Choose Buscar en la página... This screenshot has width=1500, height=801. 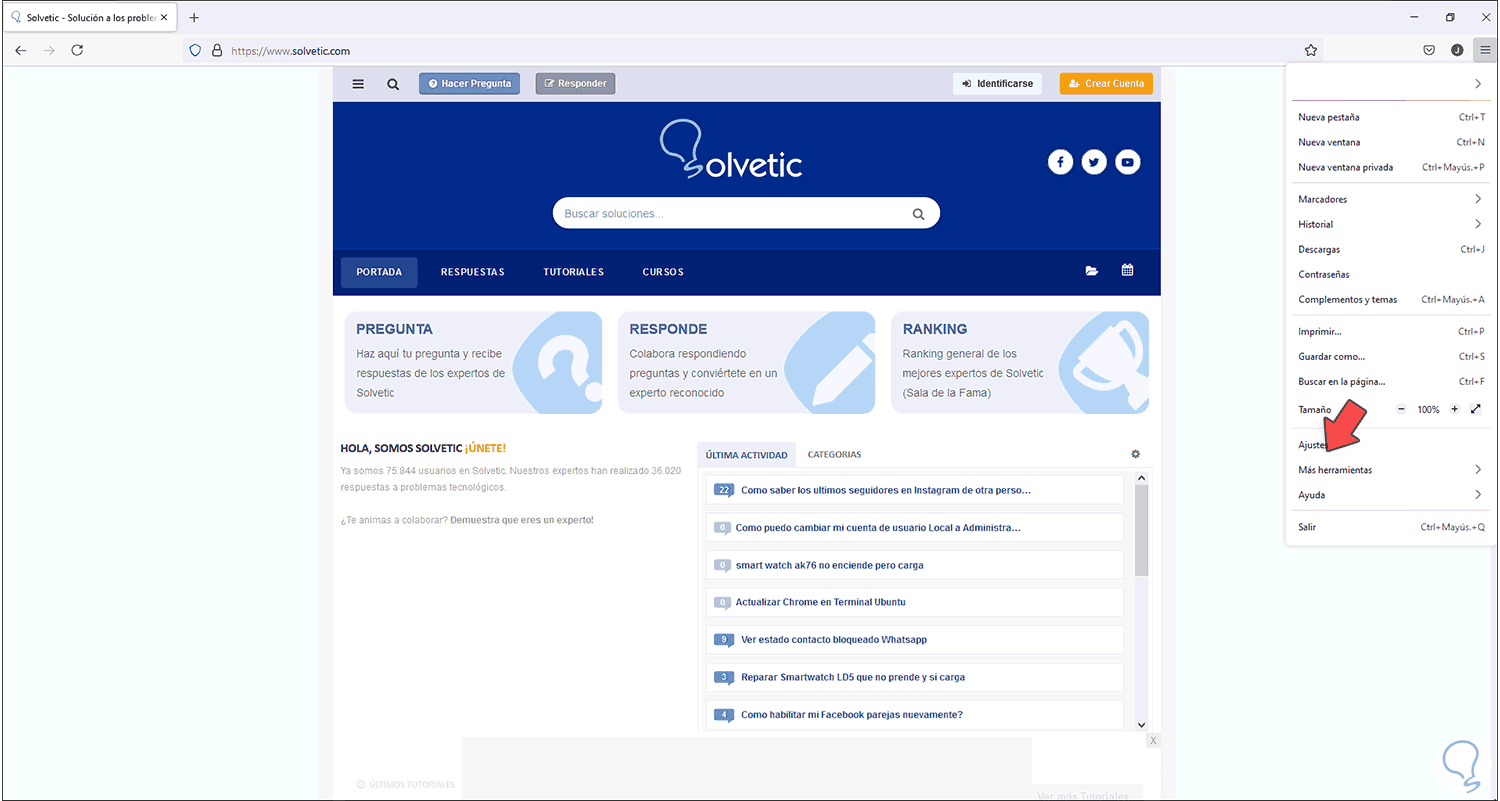click(1390, 381)
